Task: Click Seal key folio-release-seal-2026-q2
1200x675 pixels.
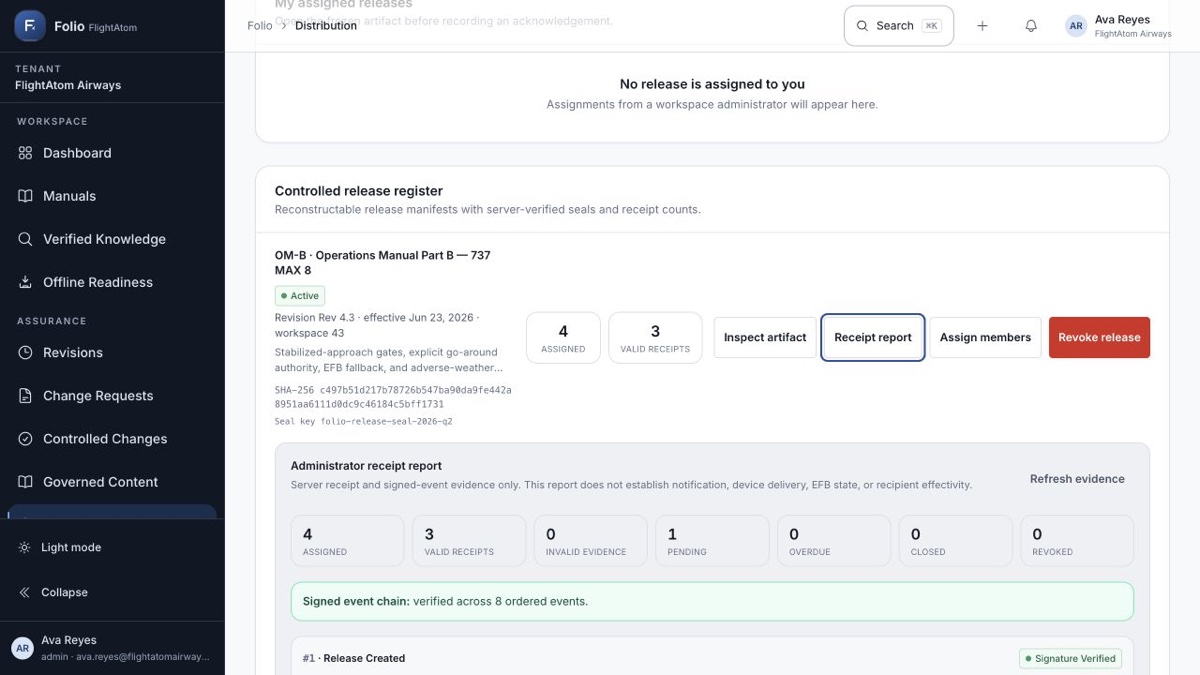Action: (x=364, y=422)
